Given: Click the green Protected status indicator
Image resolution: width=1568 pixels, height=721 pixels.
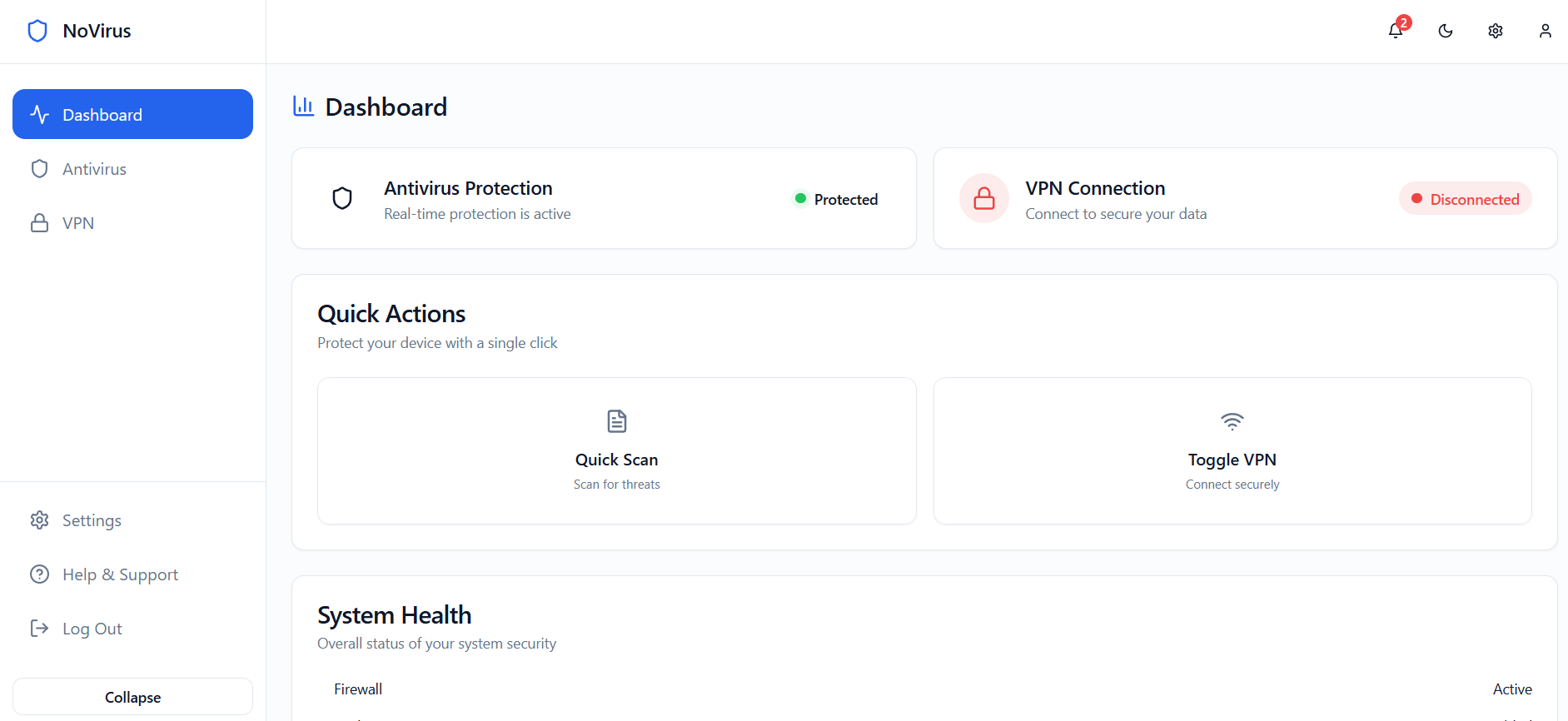Looking at the screenshot, I should (834, 199).
